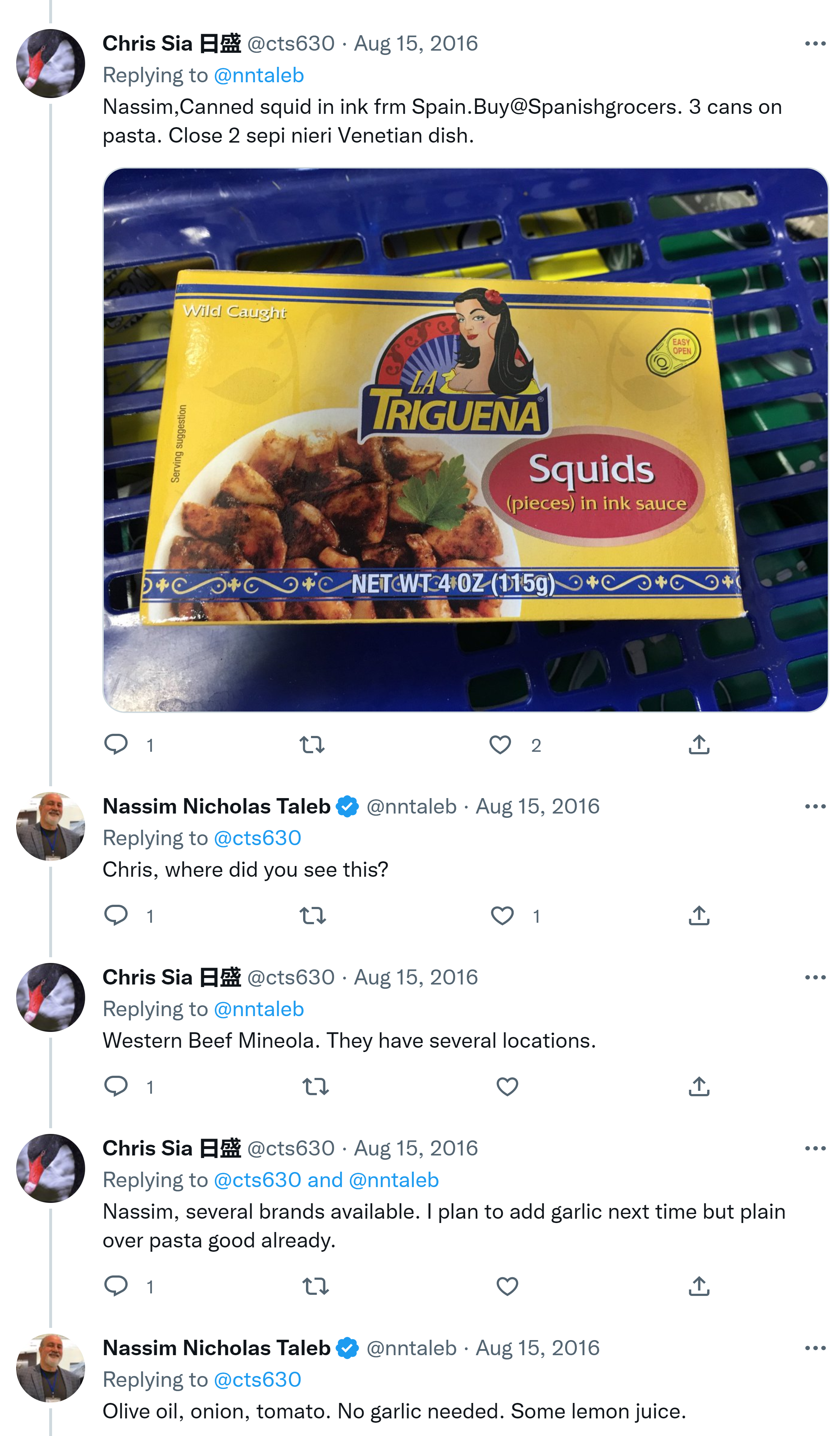The height and width of the screenshot is (1436, 840).
Task: Like the "several brands available" tweet
Action: click(x=507, y=1286)
